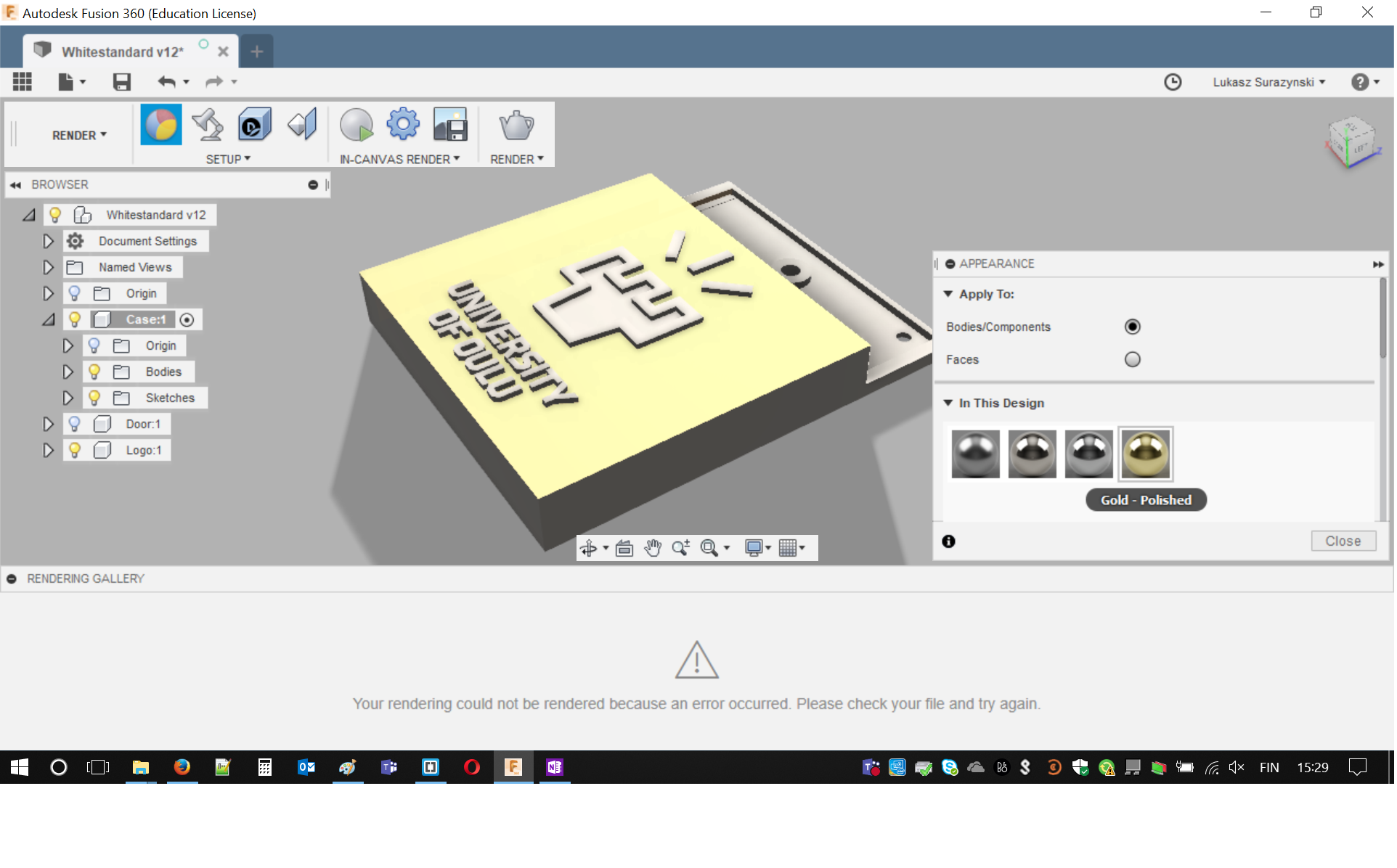Select the Decal tool icon
Screen dimensions: 1397x868
(254, 126)
